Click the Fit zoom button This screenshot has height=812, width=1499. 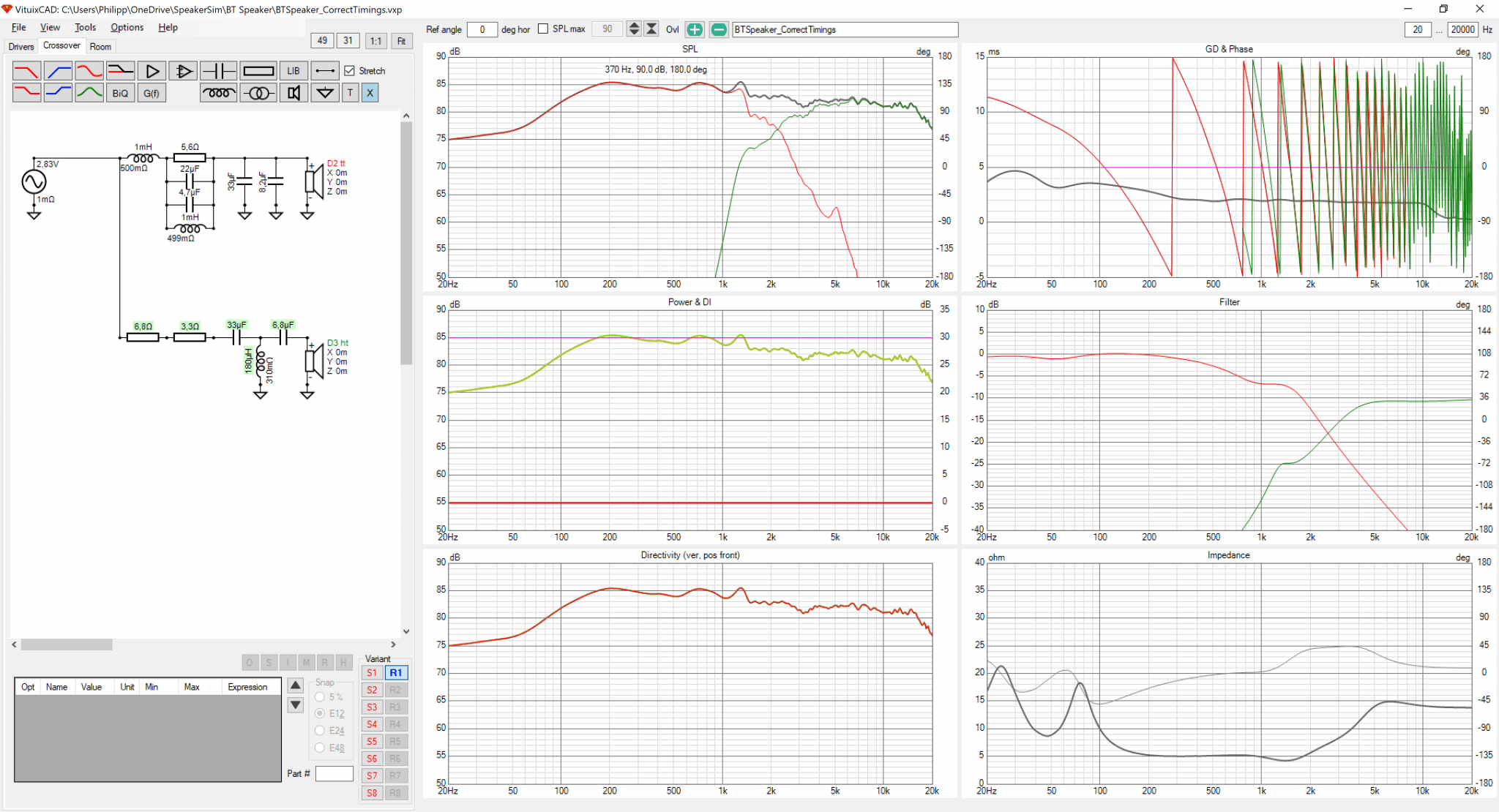(x=401, y=41)
